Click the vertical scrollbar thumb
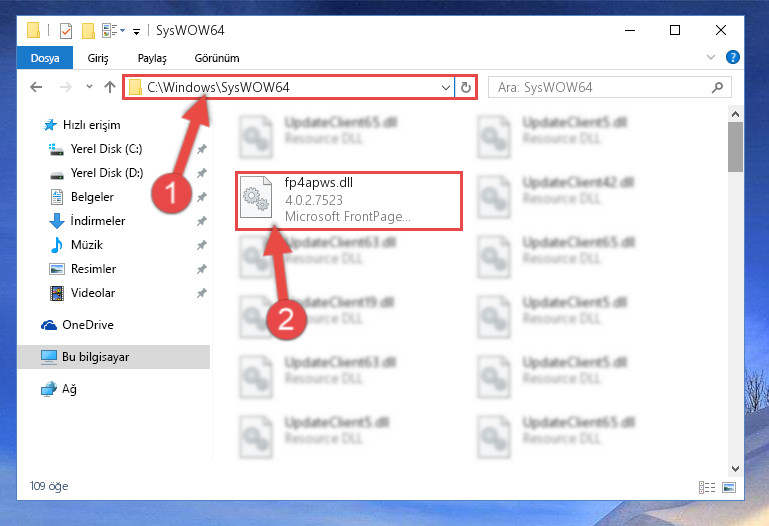 point(735,147)
